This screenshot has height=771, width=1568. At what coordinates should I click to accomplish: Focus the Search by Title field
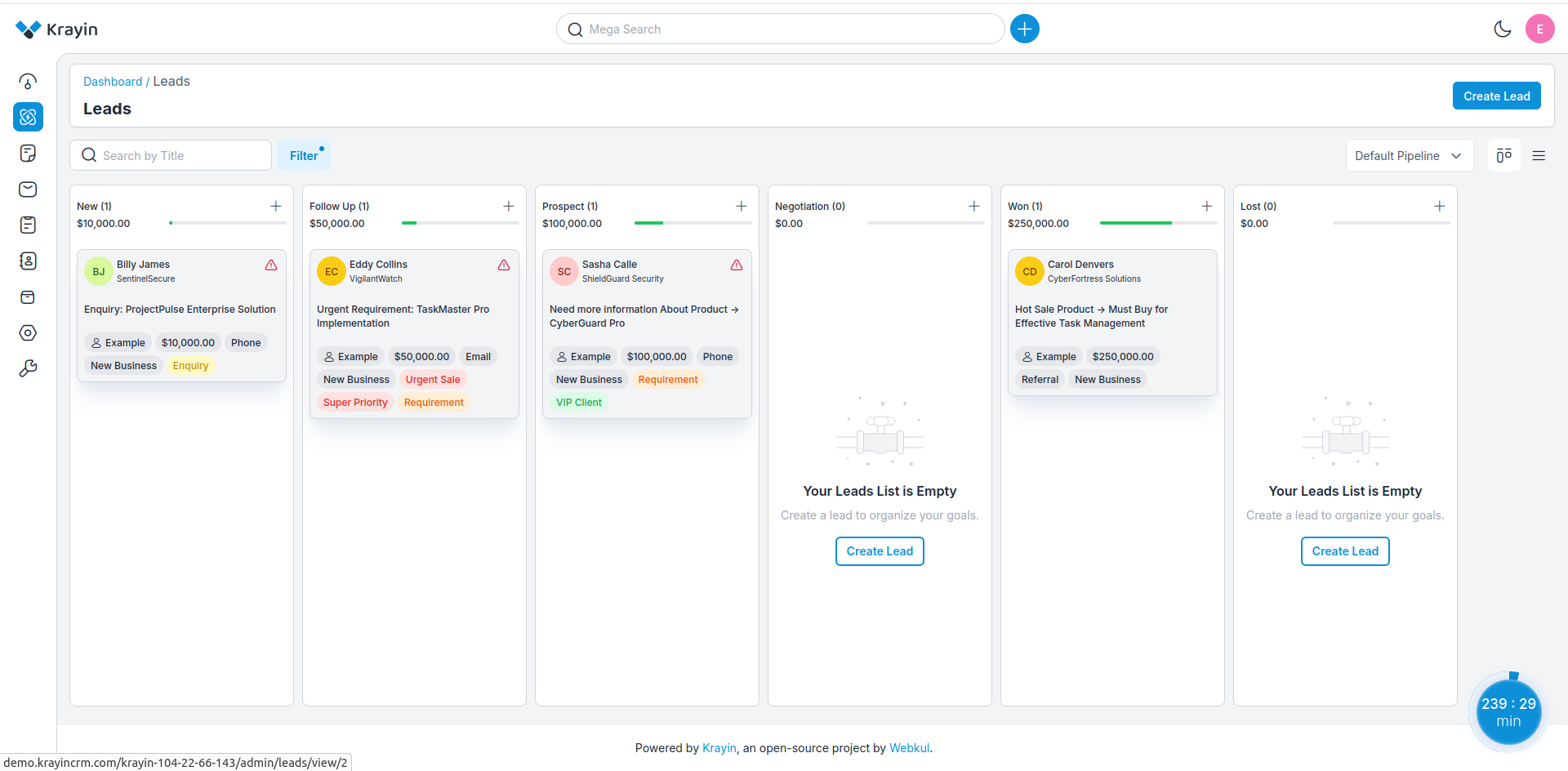tap(171, 155)
